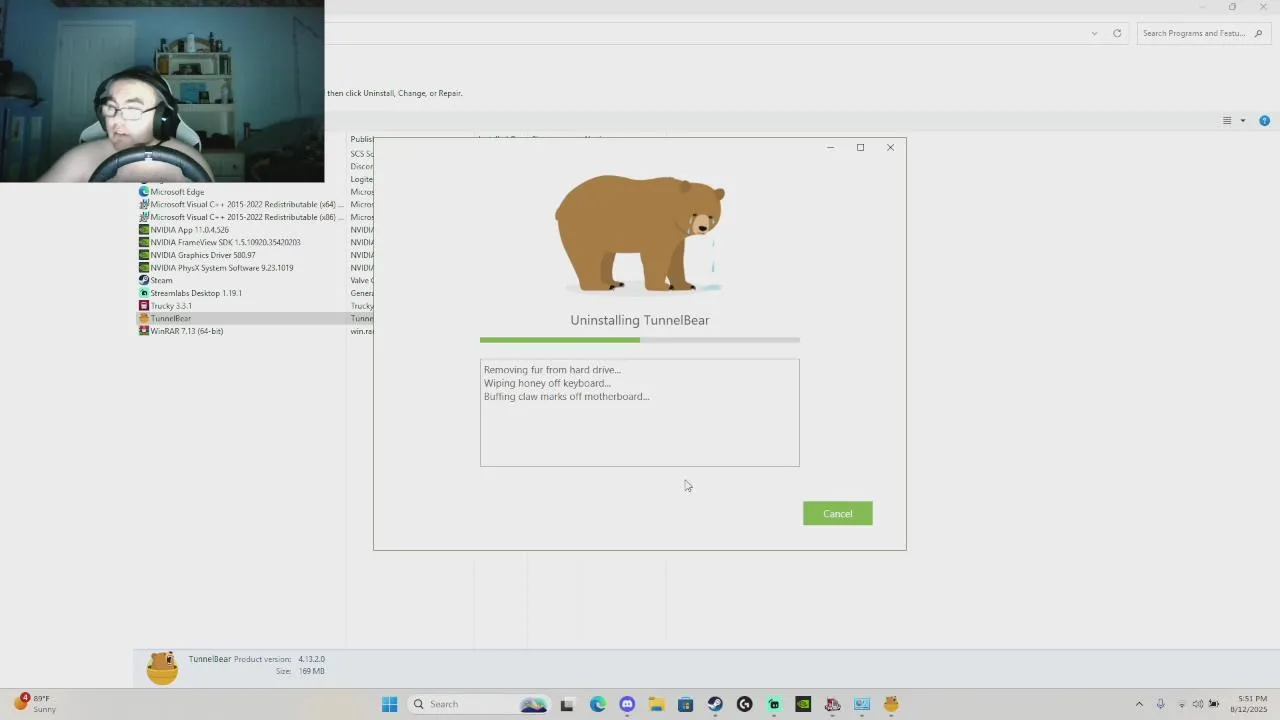Maximize the TunnelBear uninstaller dialog
Screen dimensions: 1280x720
tap(860, 147)
